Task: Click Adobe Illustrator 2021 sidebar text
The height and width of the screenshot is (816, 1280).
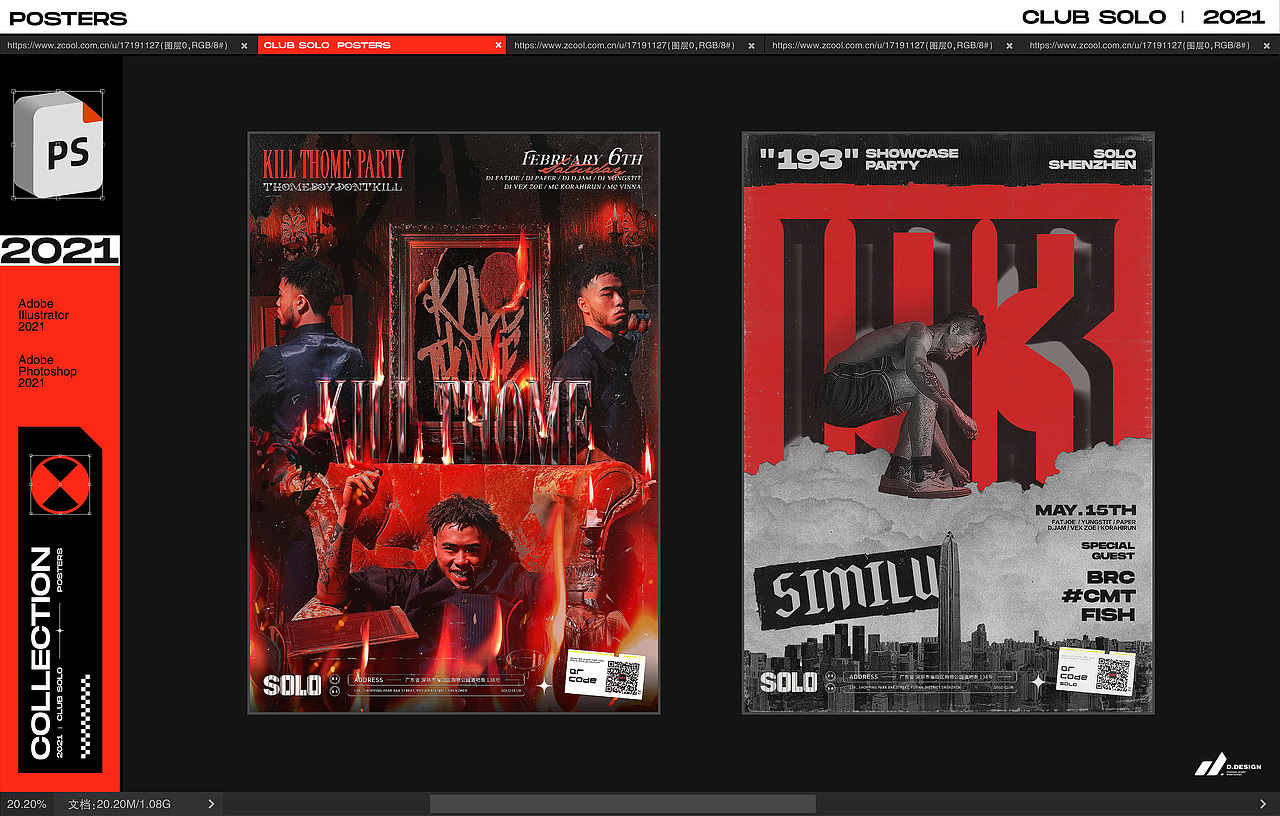Action: point(44,315)
